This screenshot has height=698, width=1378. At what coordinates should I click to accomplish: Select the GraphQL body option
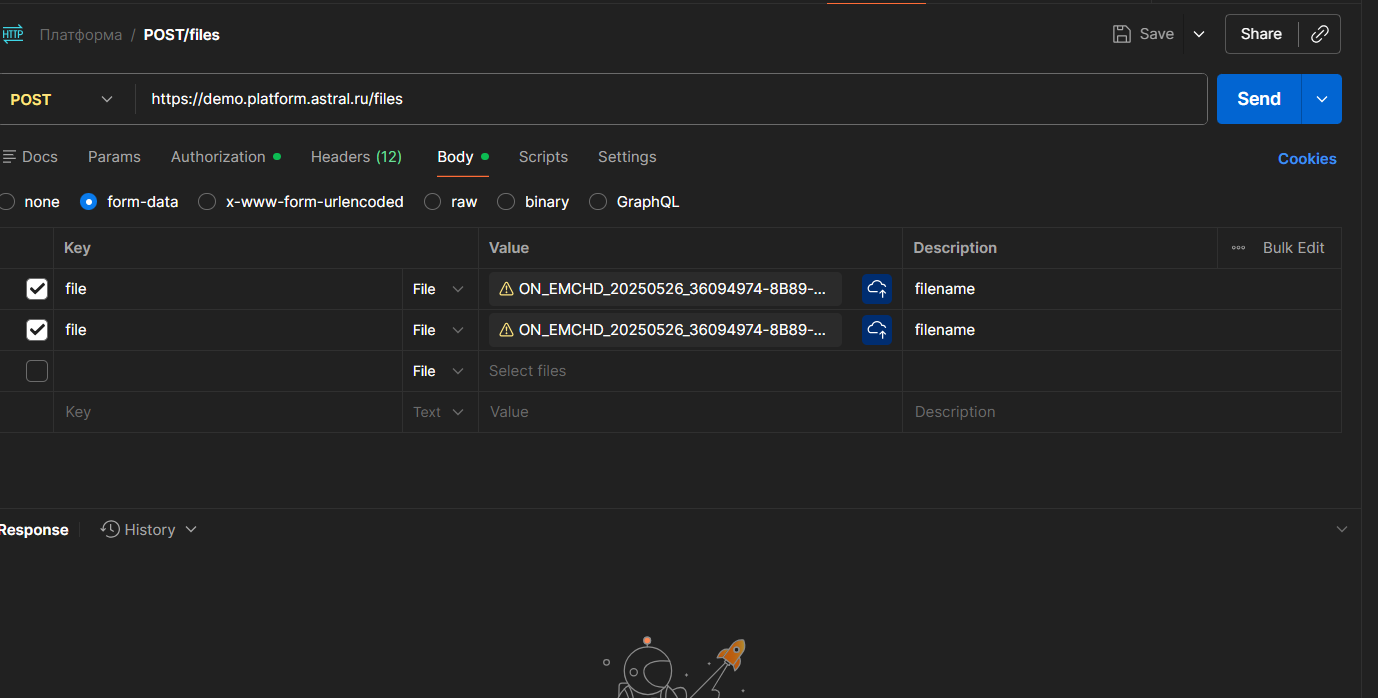[x=598, y=202]
